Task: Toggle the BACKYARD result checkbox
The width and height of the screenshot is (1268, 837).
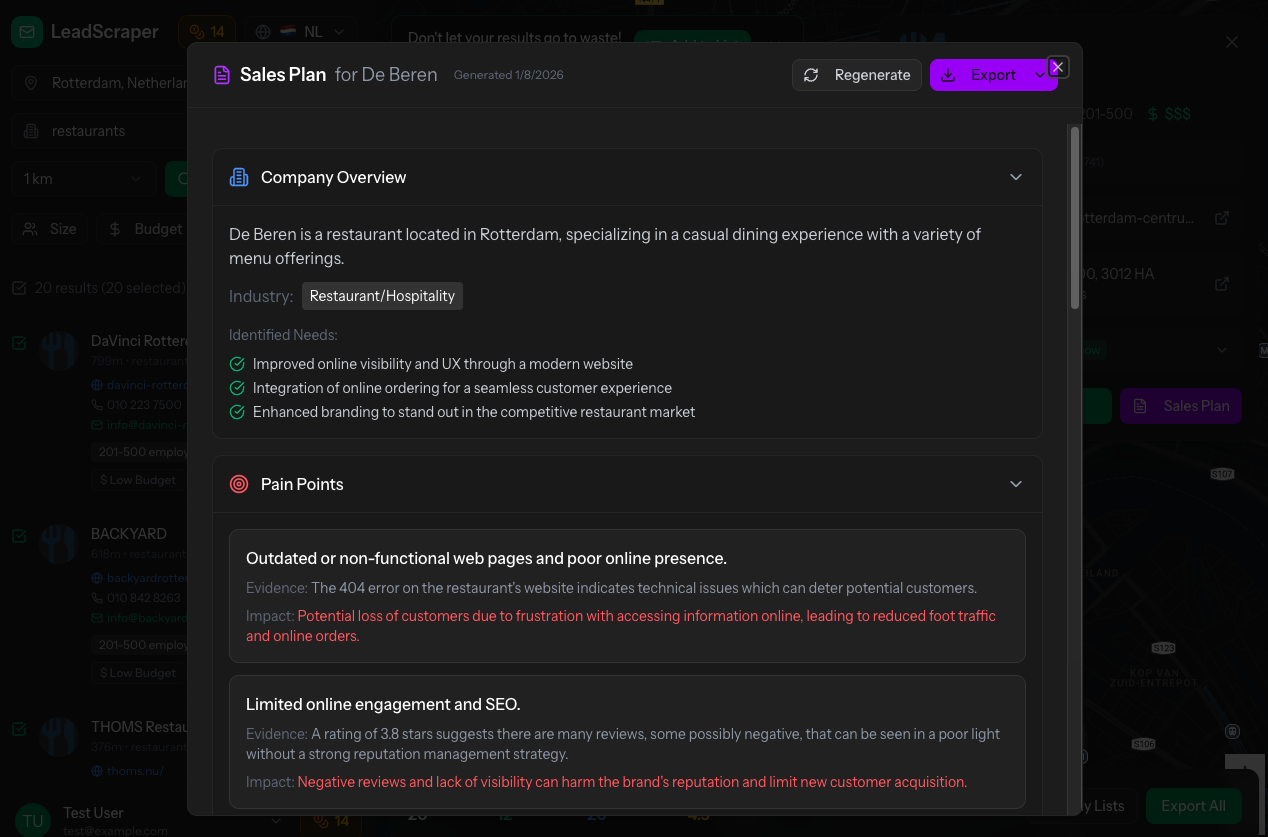Action: coord(19,536)
